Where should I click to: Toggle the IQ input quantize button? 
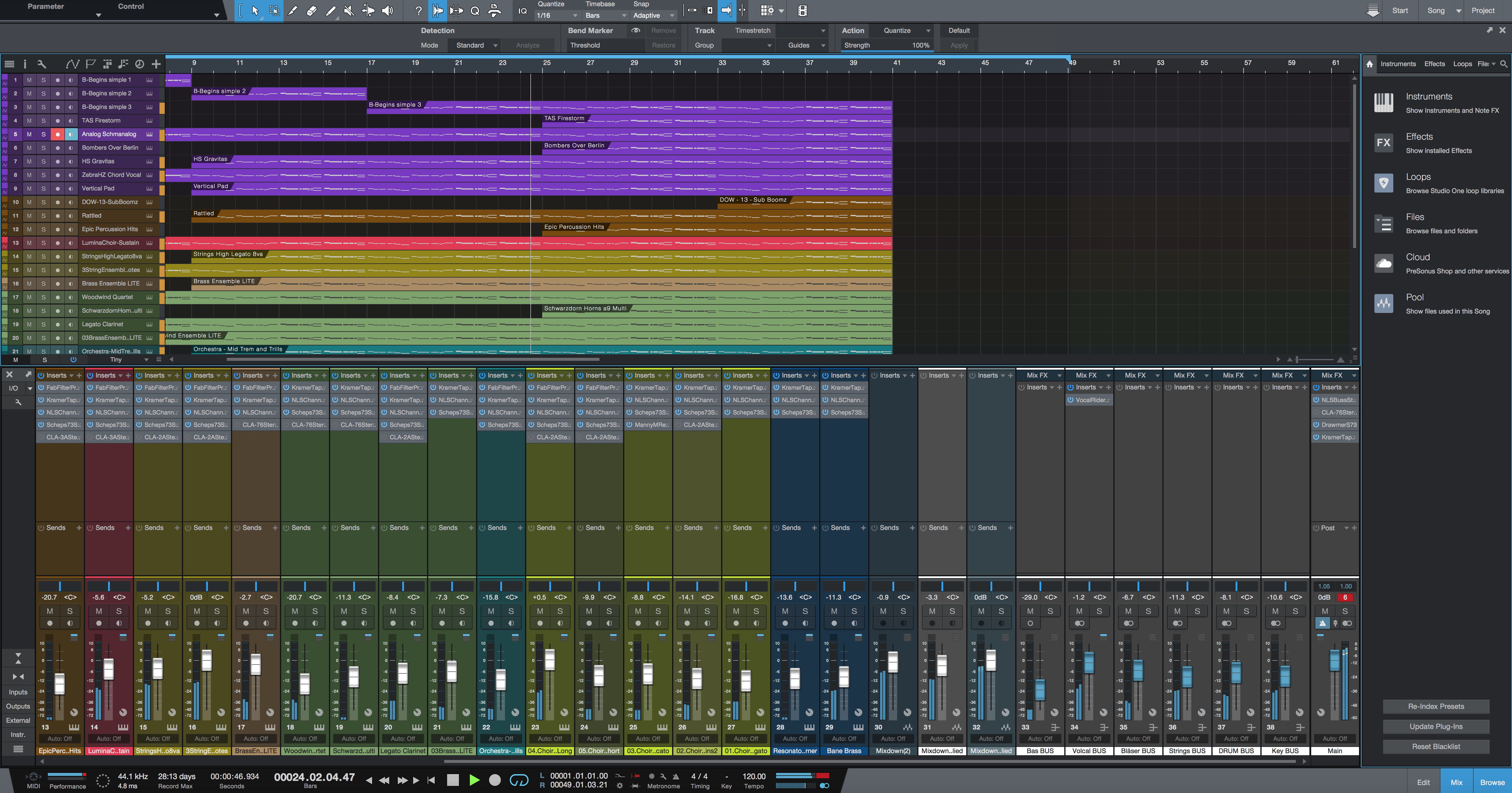(x=522, y=11)
